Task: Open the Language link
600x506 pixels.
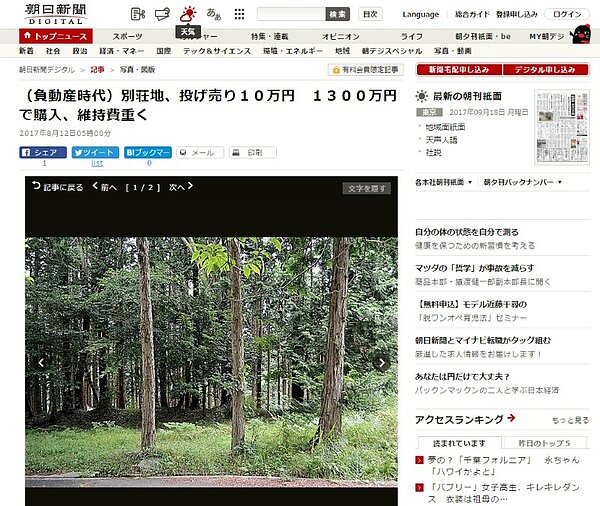Action: point(421,15)
